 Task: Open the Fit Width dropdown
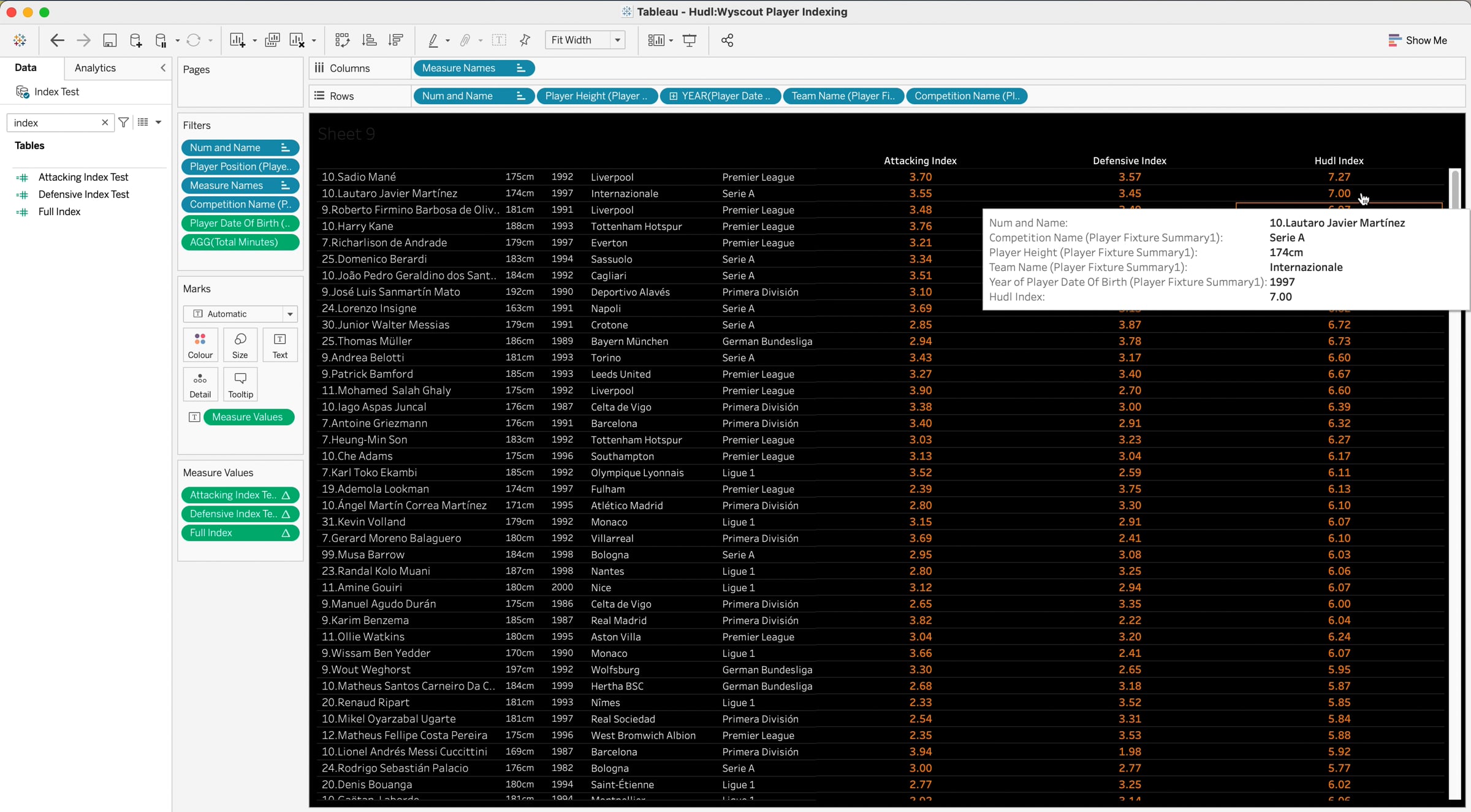tap(617, 40)
